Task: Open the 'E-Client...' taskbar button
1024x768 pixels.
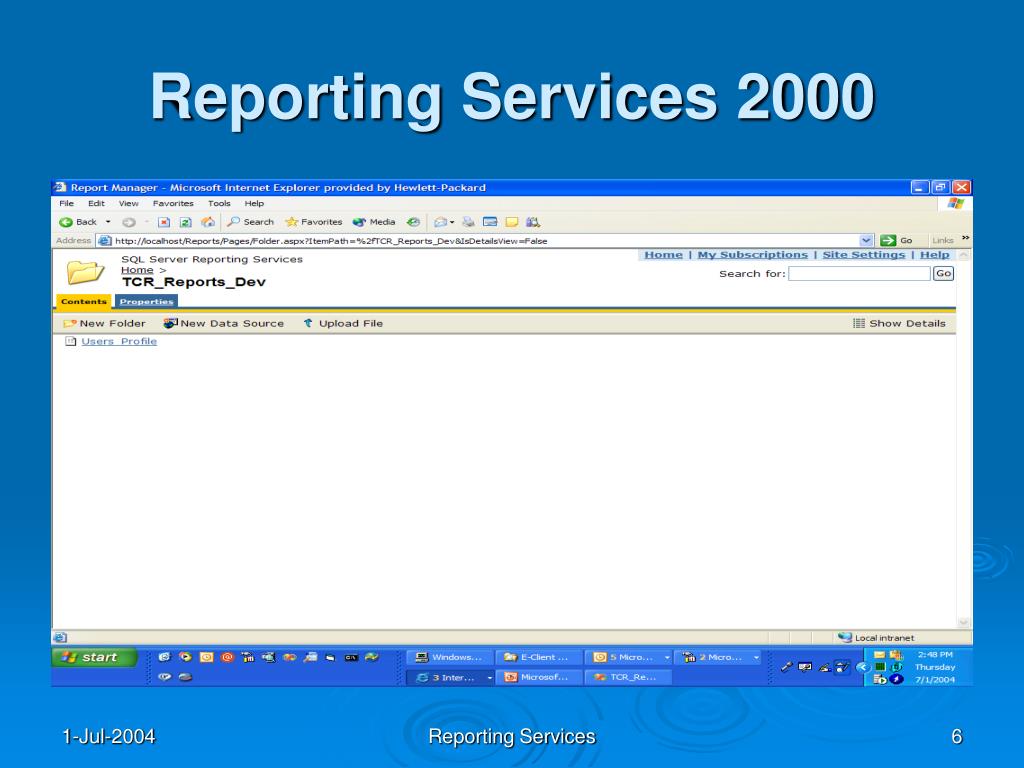Action: tap(539, 657)
